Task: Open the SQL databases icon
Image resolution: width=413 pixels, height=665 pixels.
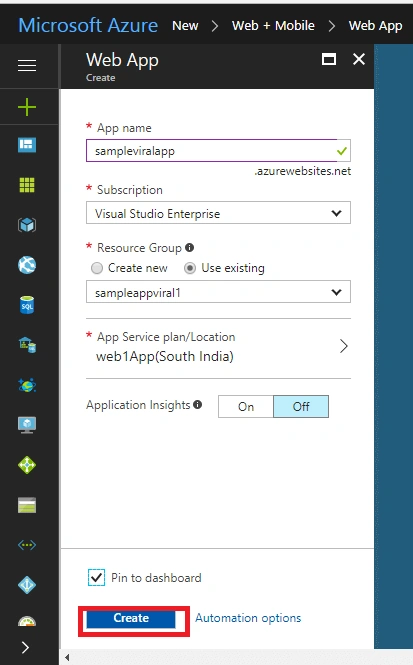Action: [27, 305]
